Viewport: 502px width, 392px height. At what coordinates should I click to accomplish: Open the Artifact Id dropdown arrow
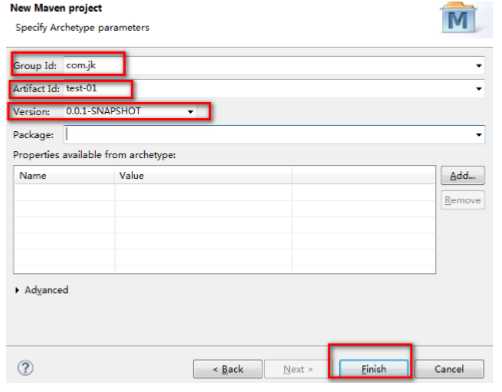[479, 89]
